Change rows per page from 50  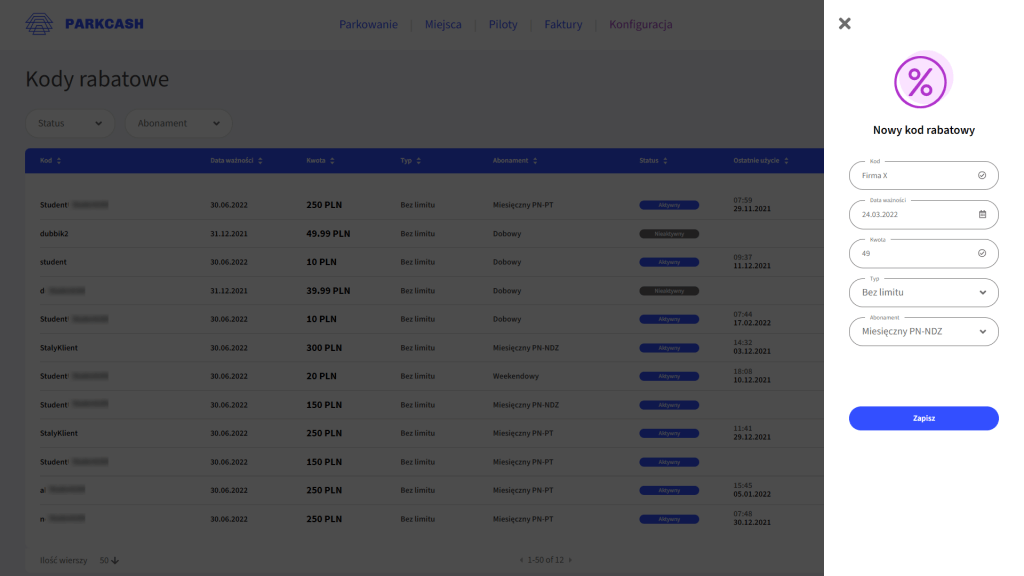(x=109, y=560)
